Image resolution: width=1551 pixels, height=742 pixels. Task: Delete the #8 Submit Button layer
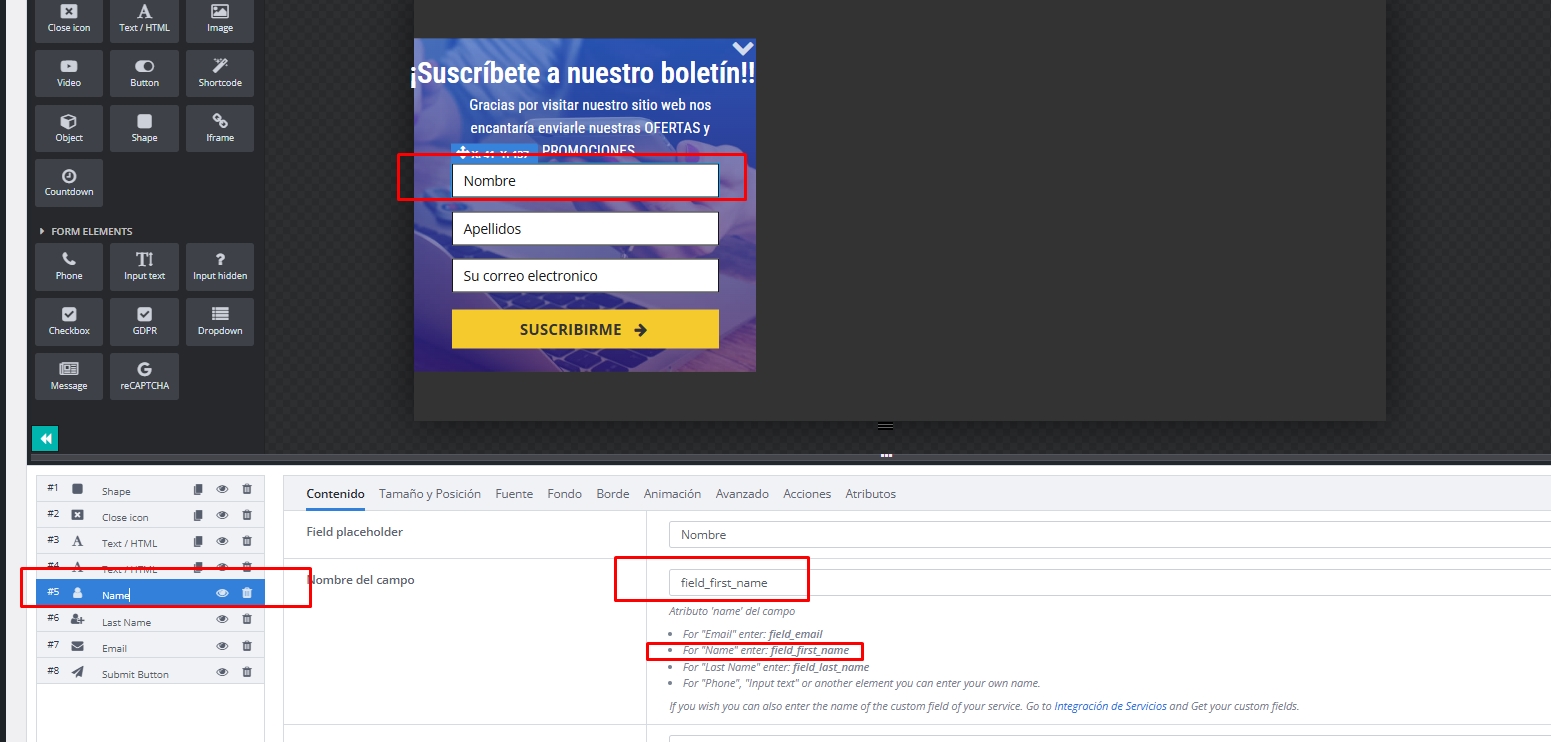(x=247, y=672)
